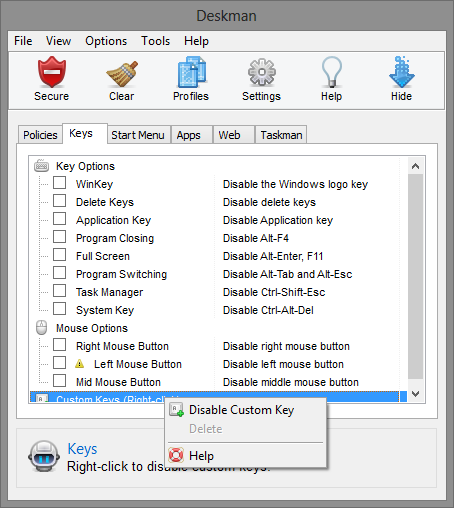Check the Left Mouse Button checkbox
The width and height of the screenshot is (454, 508).
tap(59, 363)
